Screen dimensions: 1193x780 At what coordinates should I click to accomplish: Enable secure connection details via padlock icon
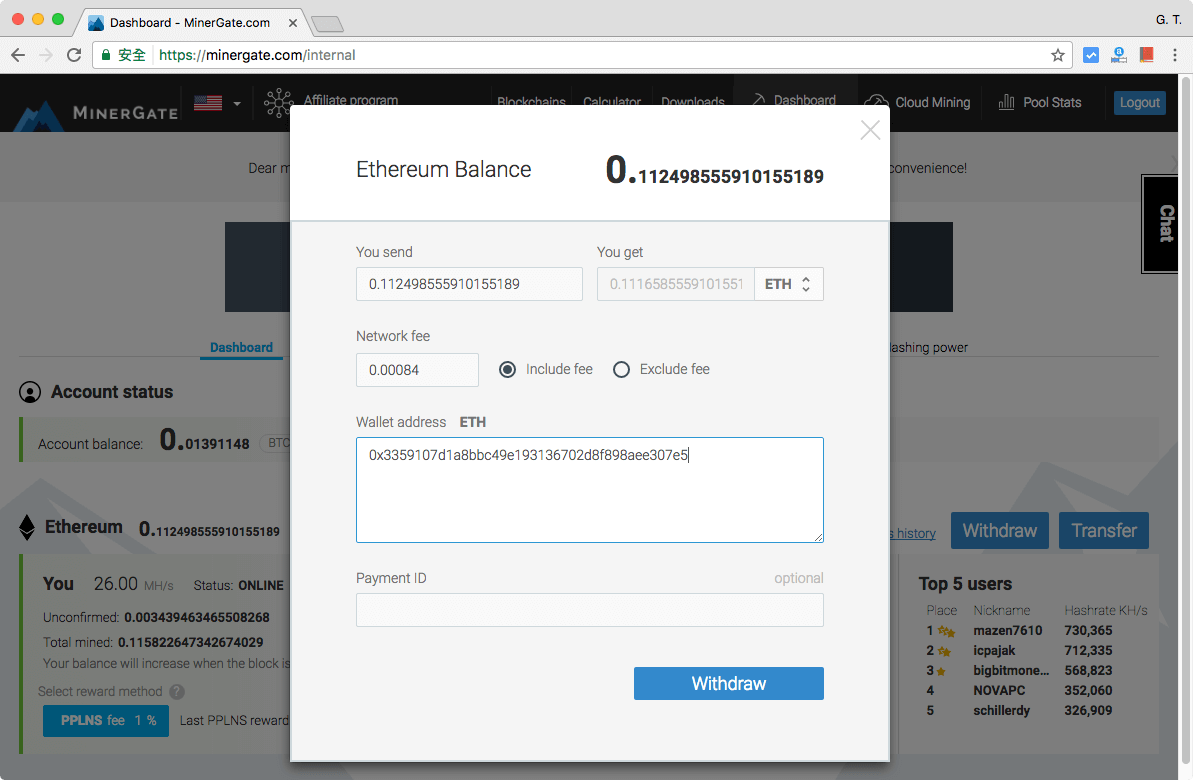(x=106, y=56)
